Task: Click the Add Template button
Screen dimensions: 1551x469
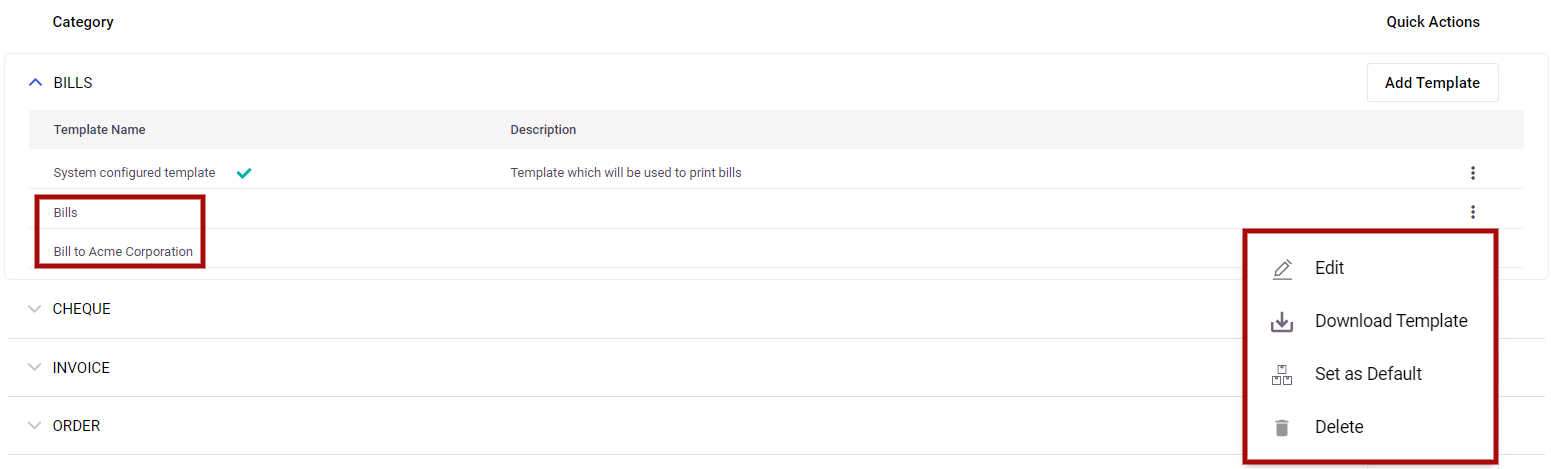Action: click(x=1432, y=83)
